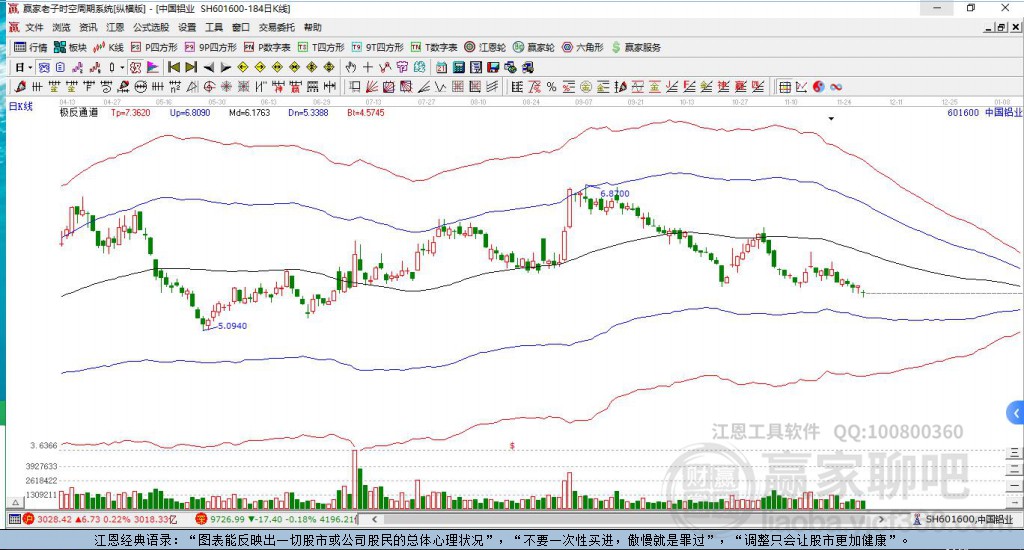
Task: Click the black left arrow icon
Action: coord(208,67)
